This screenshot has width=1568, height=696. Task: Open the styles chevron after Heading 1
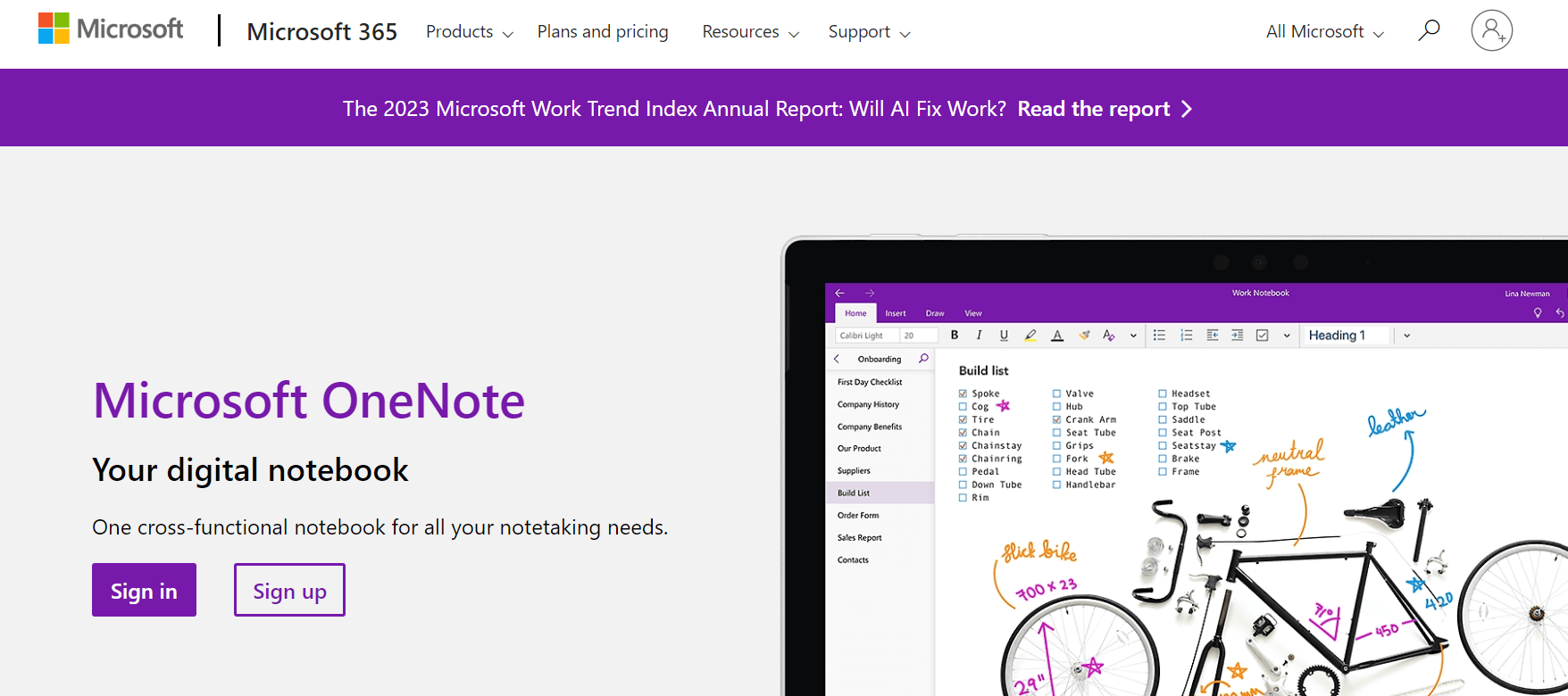[x=1406, y=336]
